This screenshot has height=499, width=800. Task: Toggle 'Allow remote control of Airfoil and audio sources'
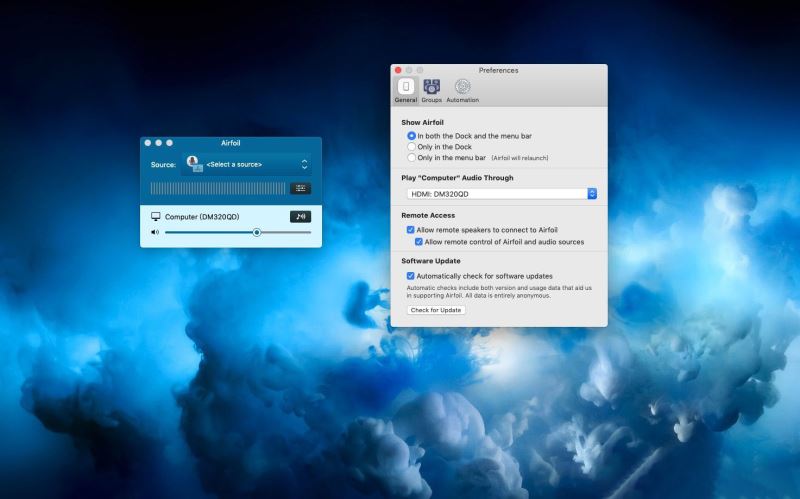tap(418, 242)
